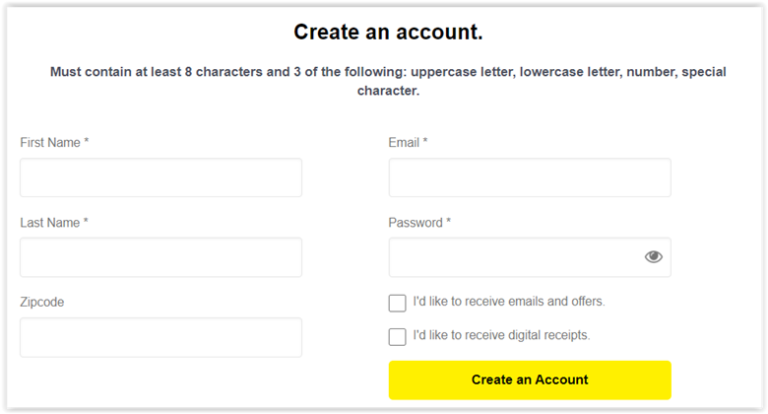Click the Email field label
The image size is (768, 414).
click(404, 143)
